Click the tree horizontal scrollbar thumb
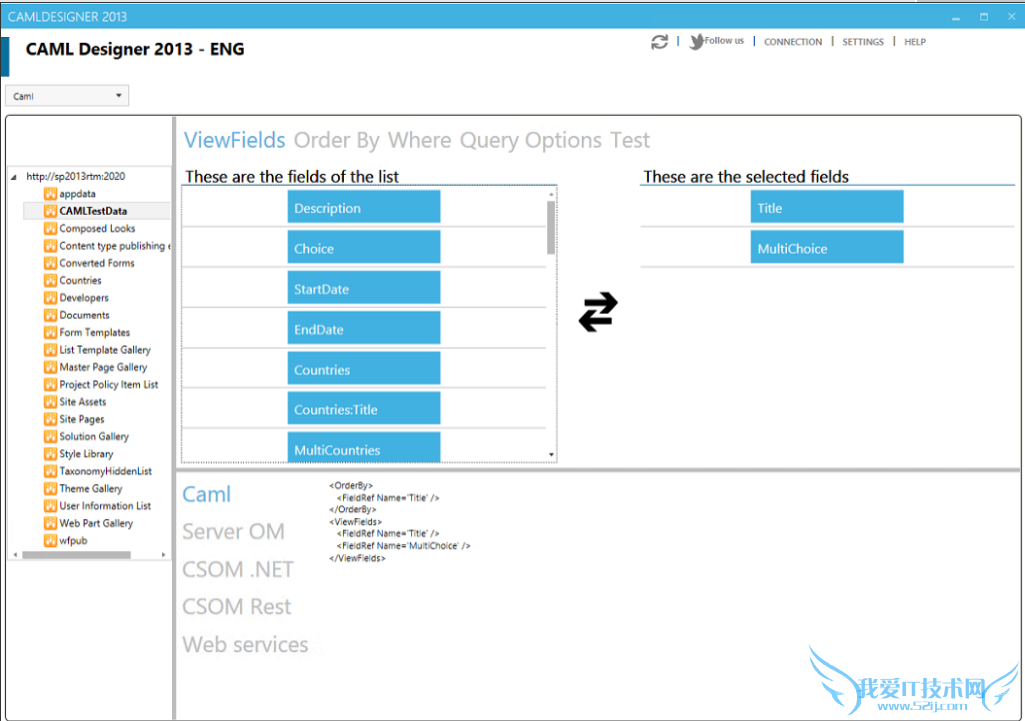The image size is (1025, 721). pos(76,555)
